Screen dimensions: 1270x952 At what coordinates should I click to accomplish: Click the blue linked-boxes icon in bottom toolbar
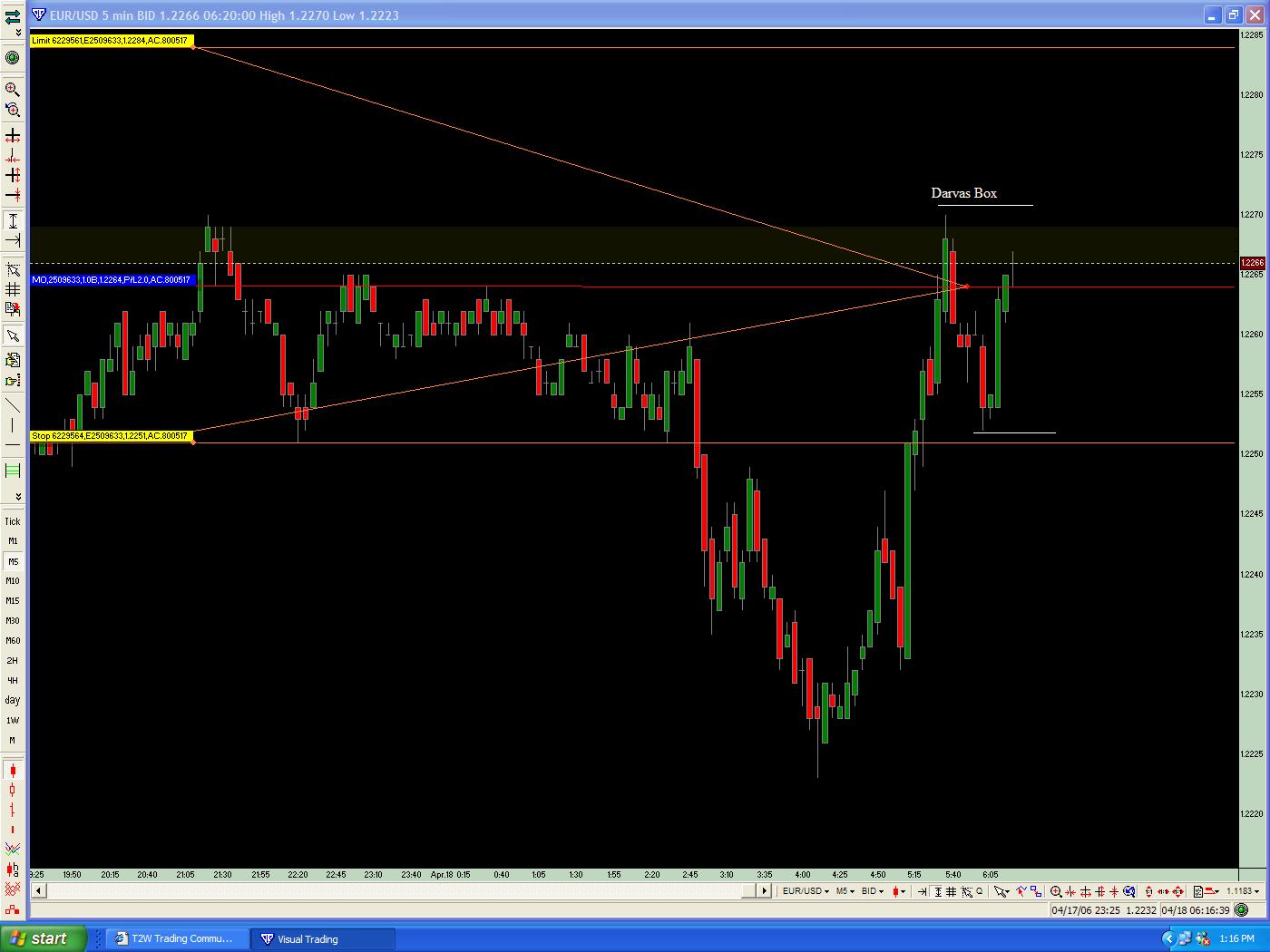pyautogui.click(x=1036, y=891)
